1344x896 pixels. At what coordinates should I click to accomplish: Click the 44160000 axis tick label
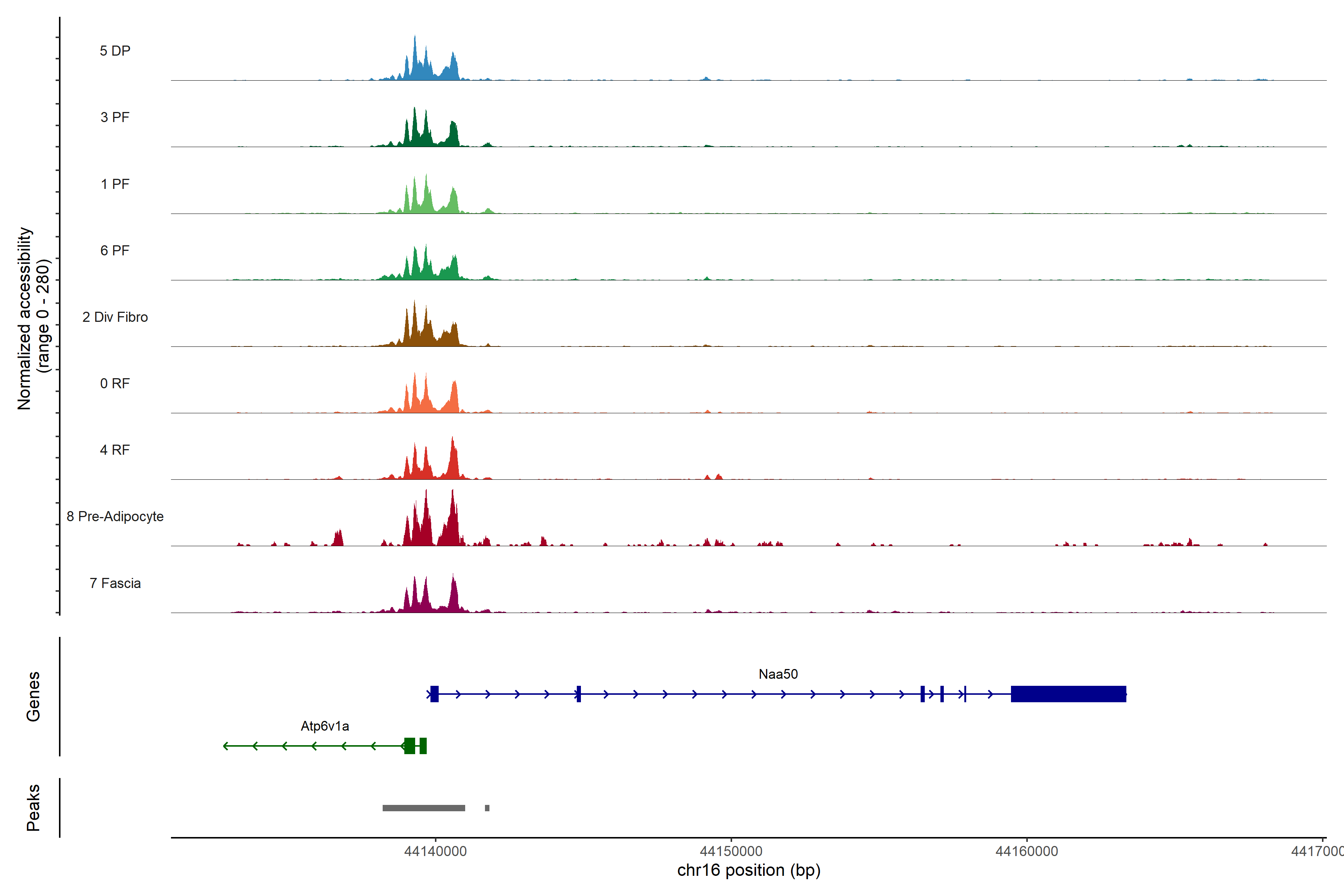(1026, 852)
